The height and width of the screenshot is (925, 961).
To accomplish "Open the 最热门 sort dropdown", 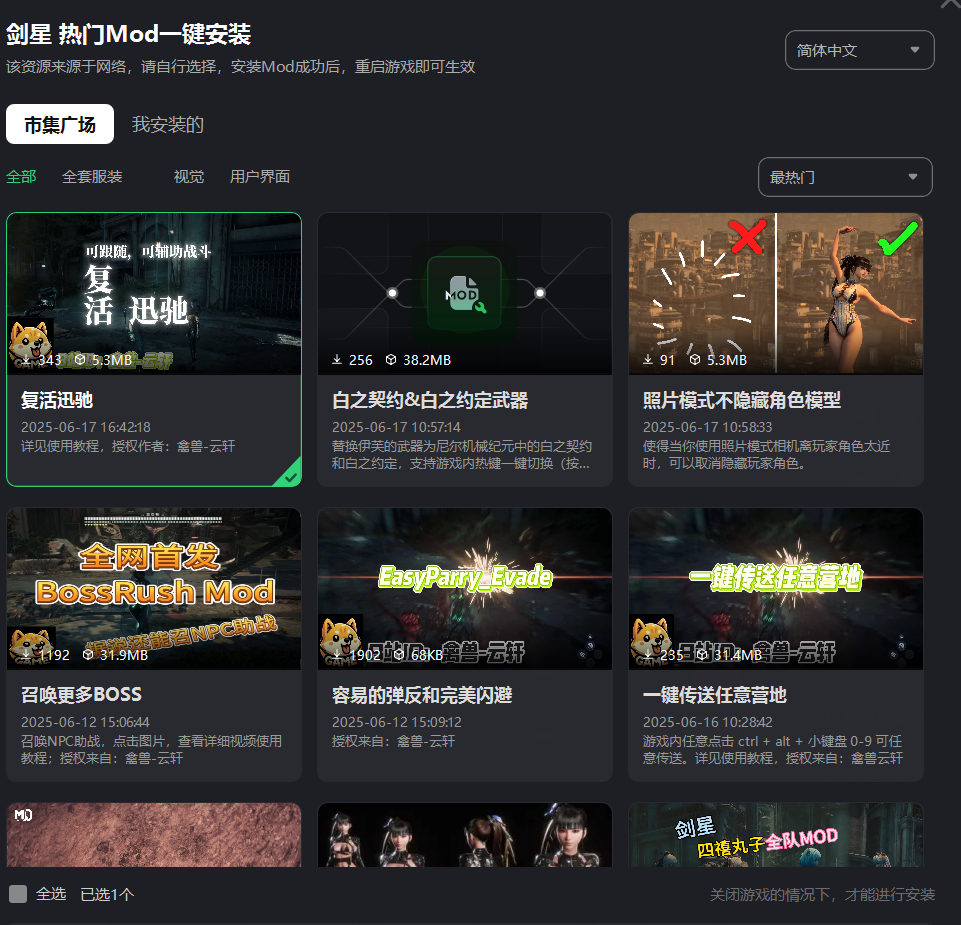I will [x=845, y=177].
